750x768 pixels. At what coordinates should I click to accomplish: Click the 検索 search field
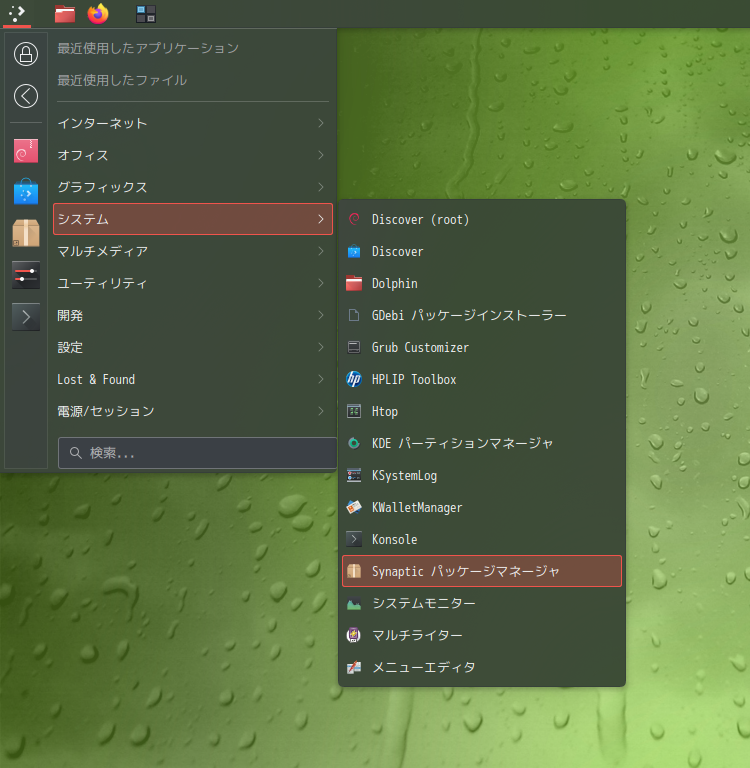[197, 453]
